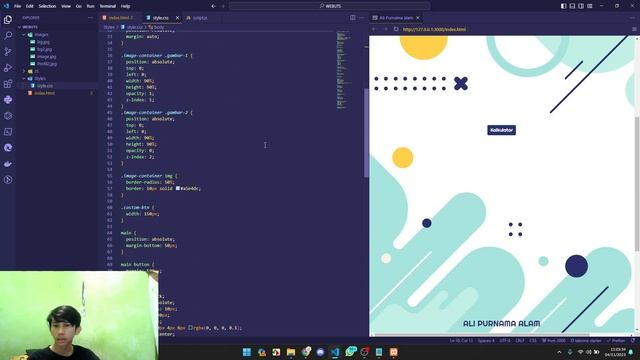
Task: Click the code minimap overview
Action: tap(345, 70)
